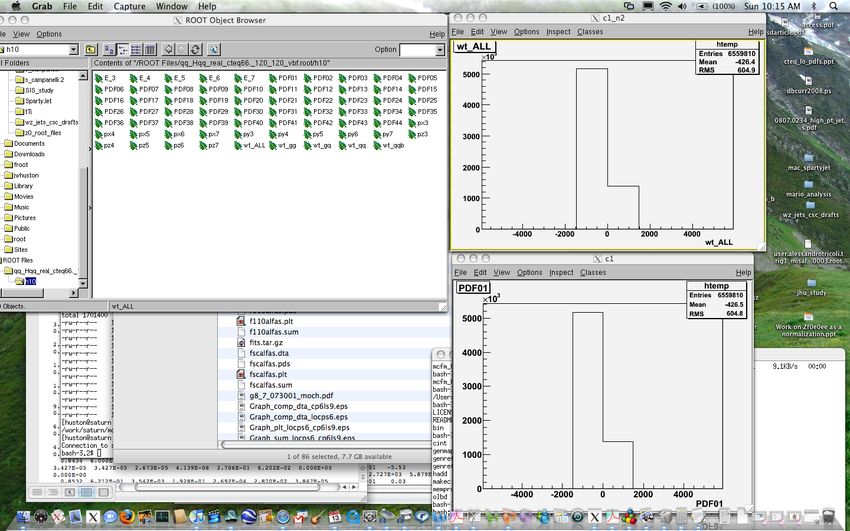Click the Option text input field
The height and width of the screenshot is (531, 850).
(417, 50)
